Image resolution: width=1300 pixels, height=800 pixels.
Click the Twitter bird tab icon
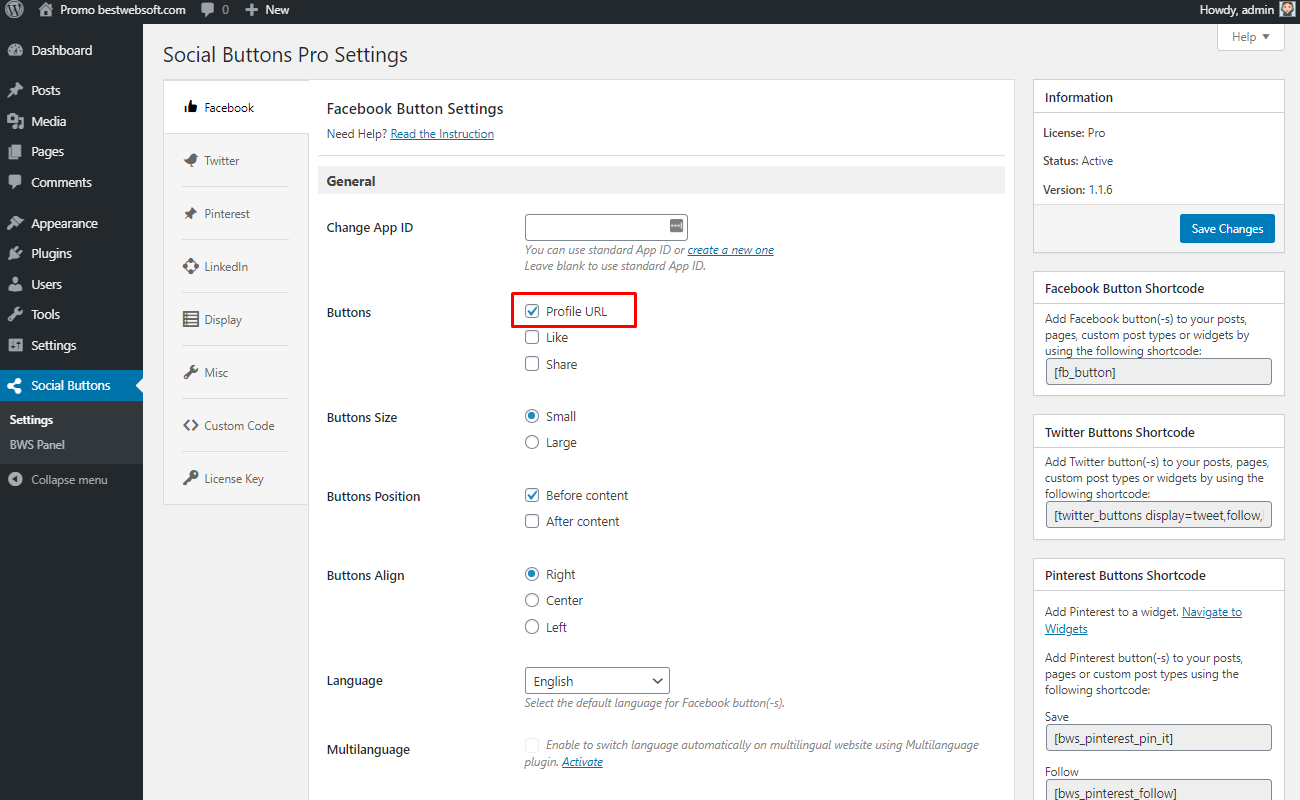point(190,160)
